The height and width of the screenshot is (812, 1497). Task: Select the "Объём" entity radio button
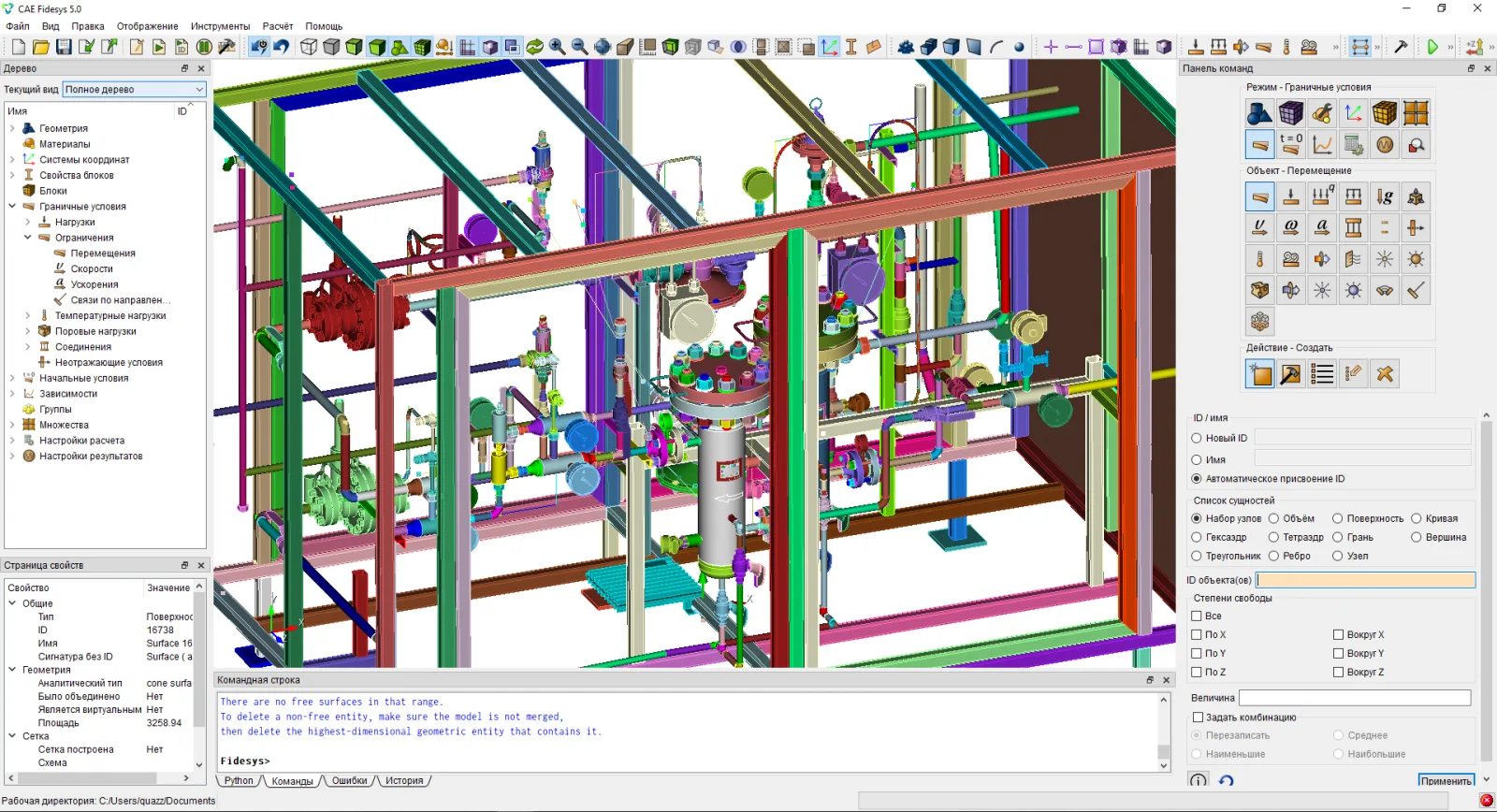pyautogui.click(x=1273, y=518)
